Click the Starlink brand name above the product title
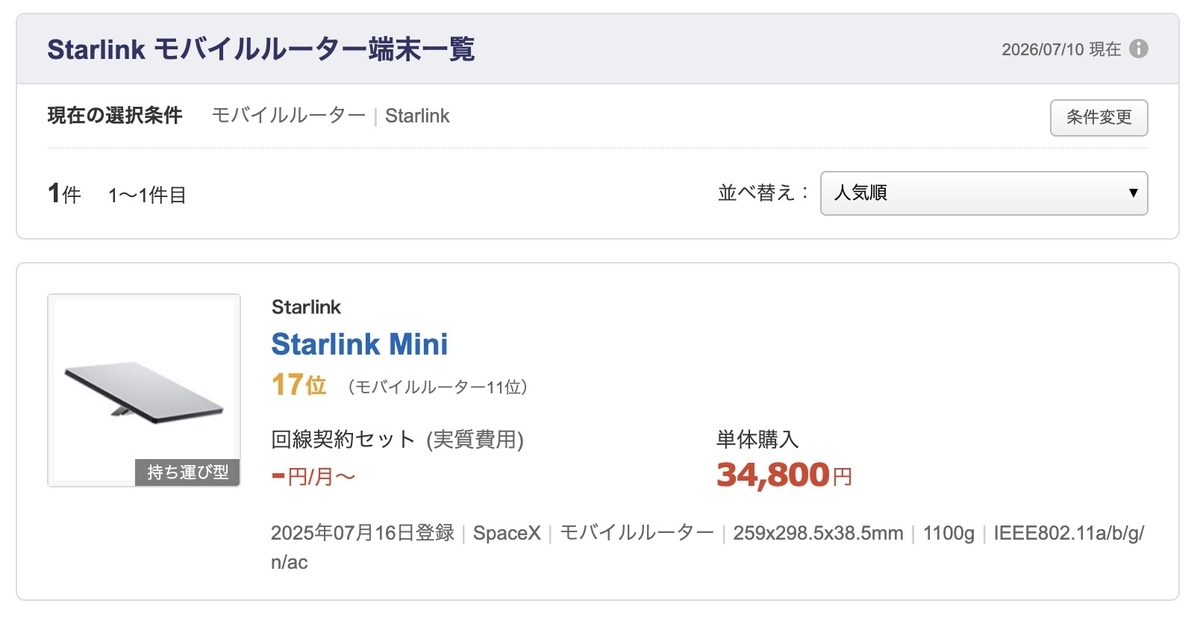The width and height of the screenshot is (1200, 624). click(306, 307)
